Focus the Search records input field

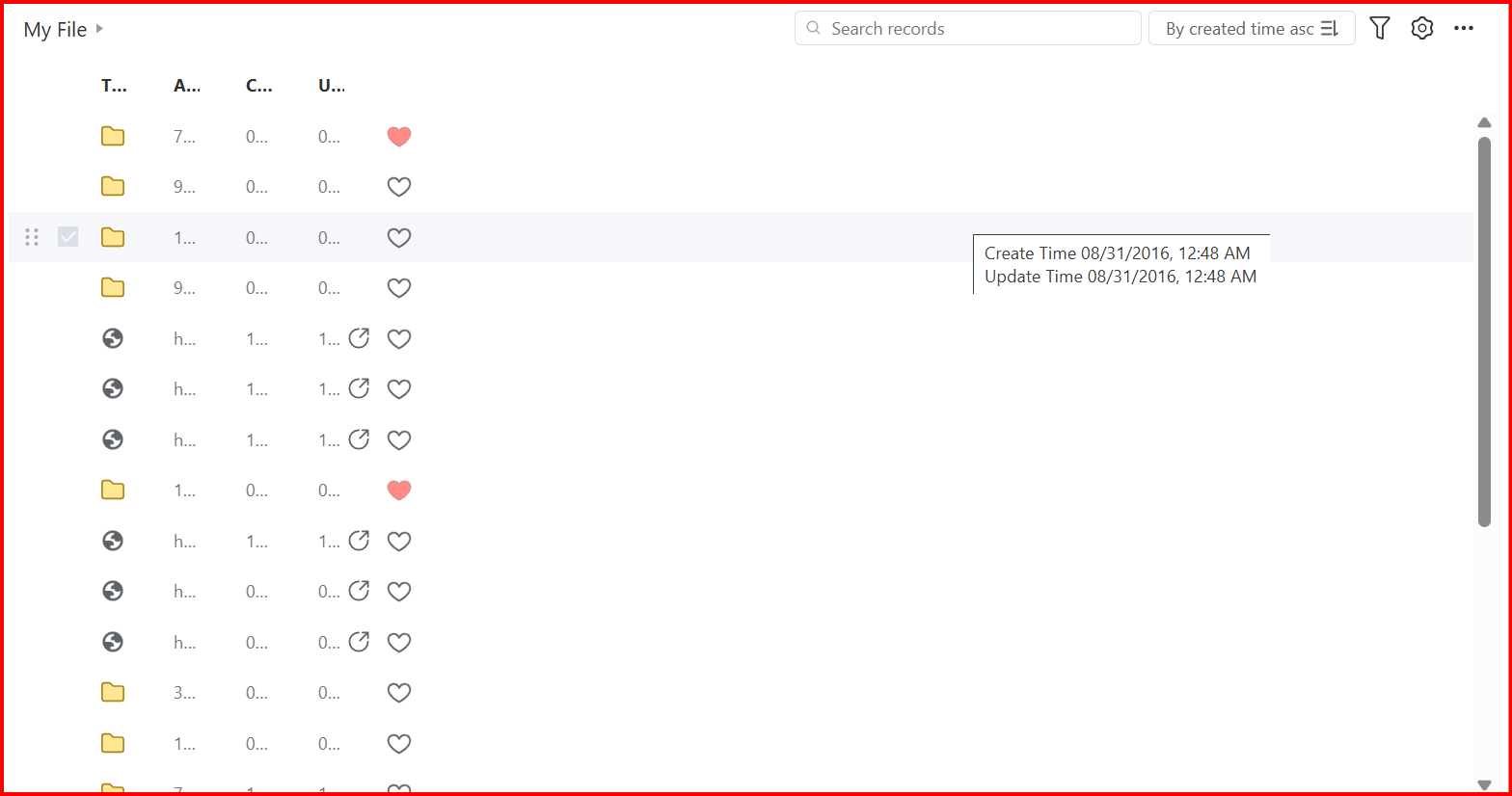coord(968,29)
